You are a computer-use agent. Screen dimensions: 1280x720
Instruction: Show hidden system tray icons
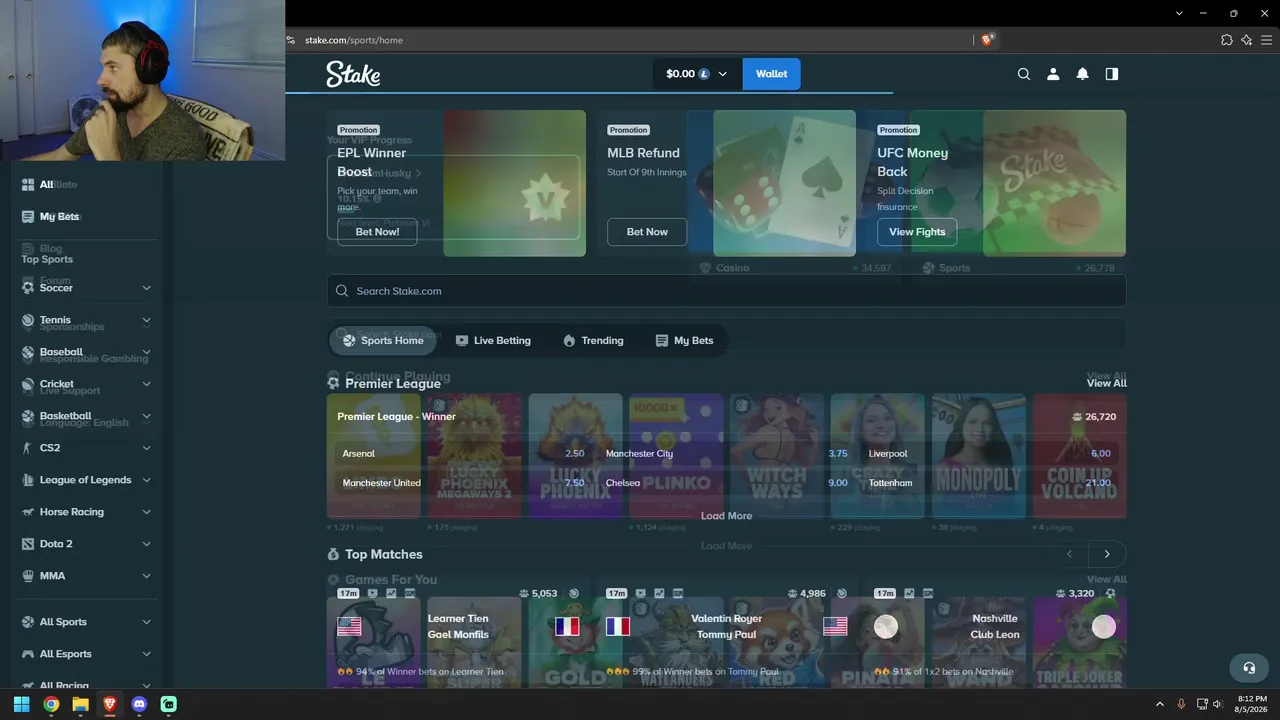1160,704
